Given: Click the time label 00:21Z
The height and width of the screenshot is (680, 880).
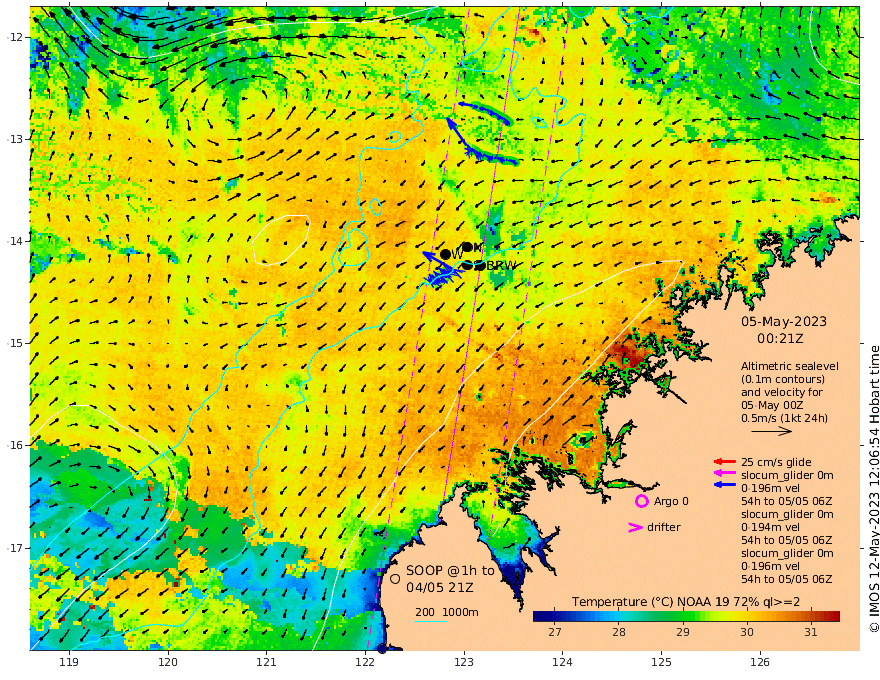Looking at the screenshot, I should point(780,339).
